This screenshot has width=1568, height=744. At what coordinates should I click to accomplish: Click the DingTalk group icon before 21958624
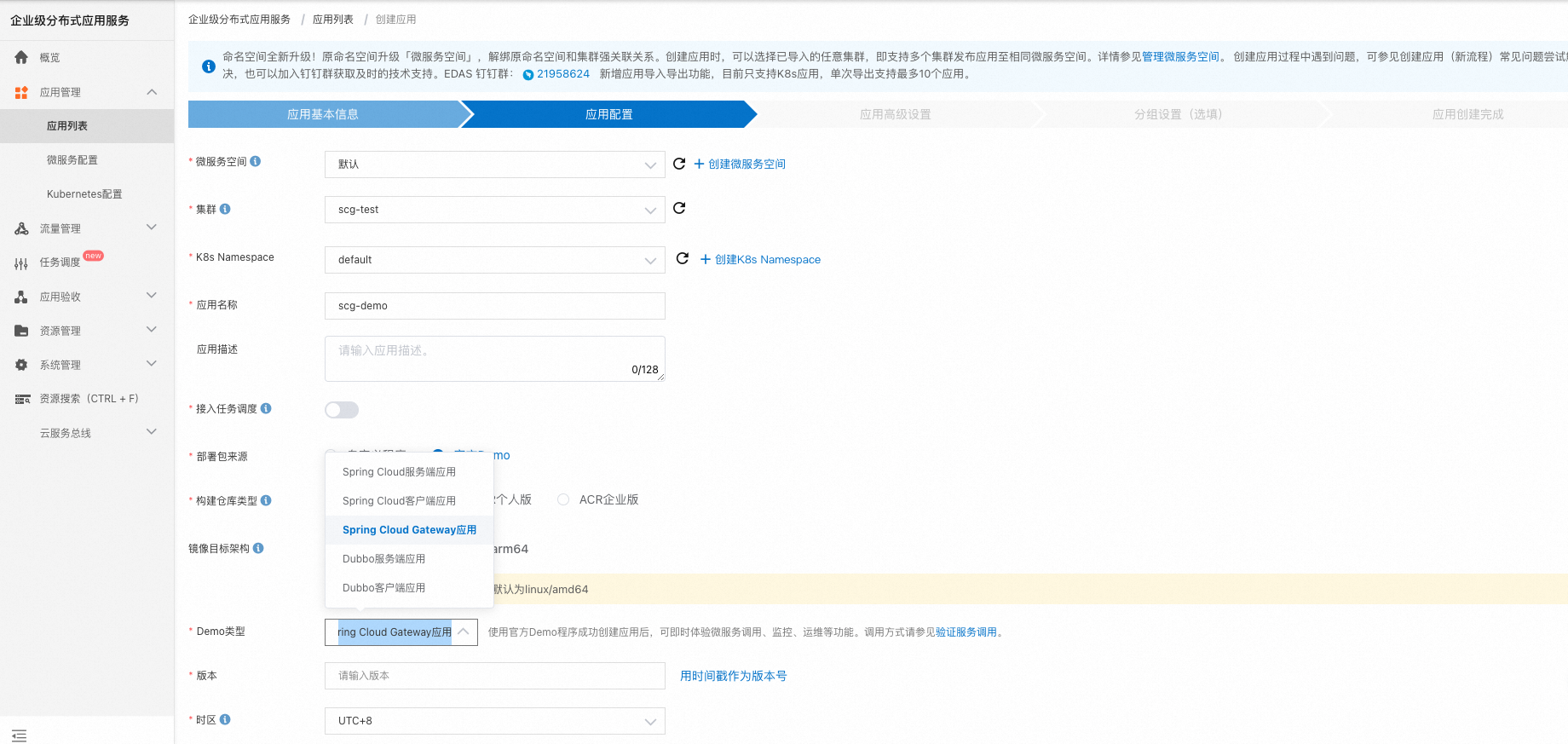pyautogui.click(x=528, y=74)
